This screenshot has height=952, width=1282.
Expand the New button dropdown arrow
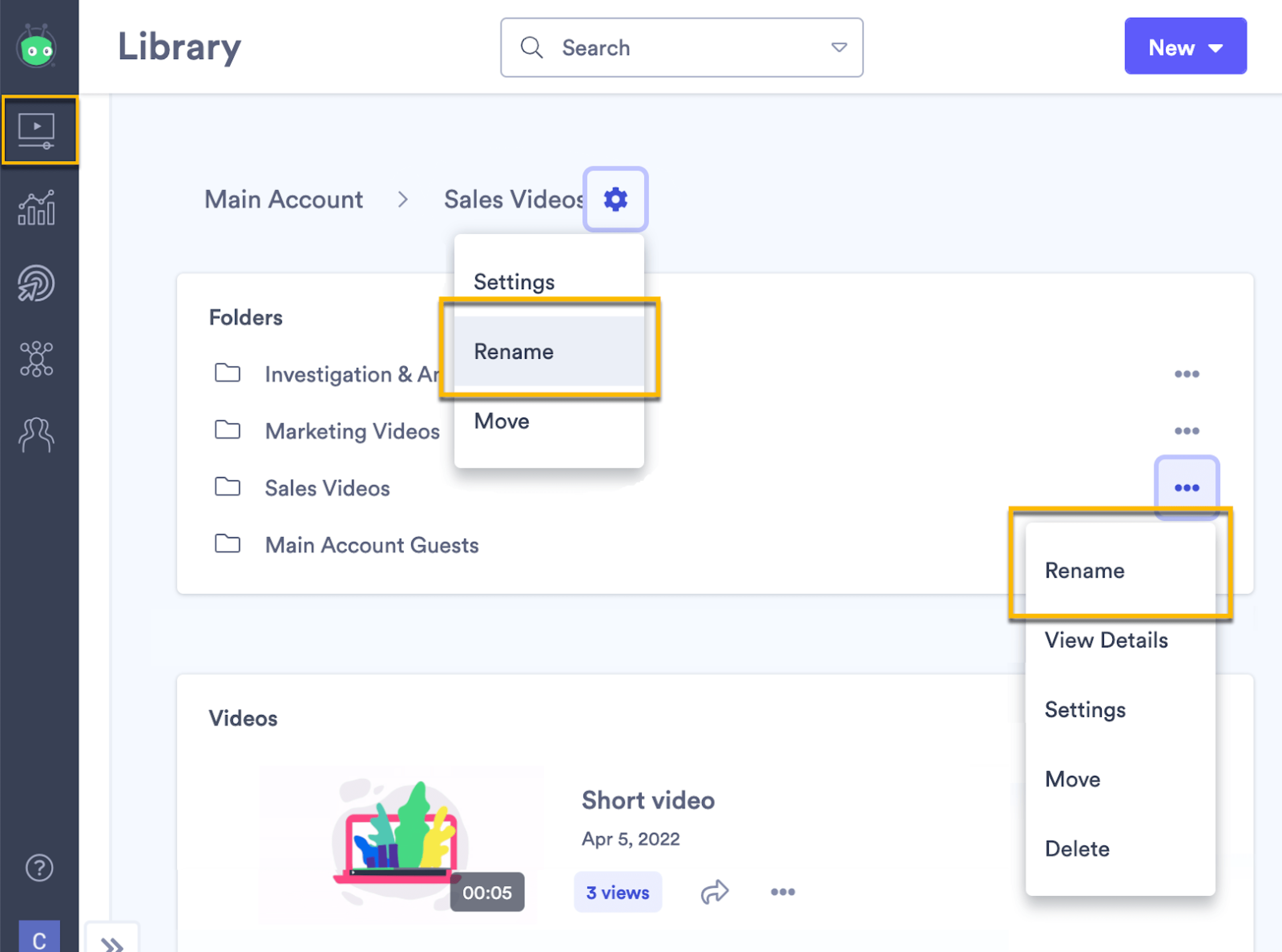coord(1216,47)
